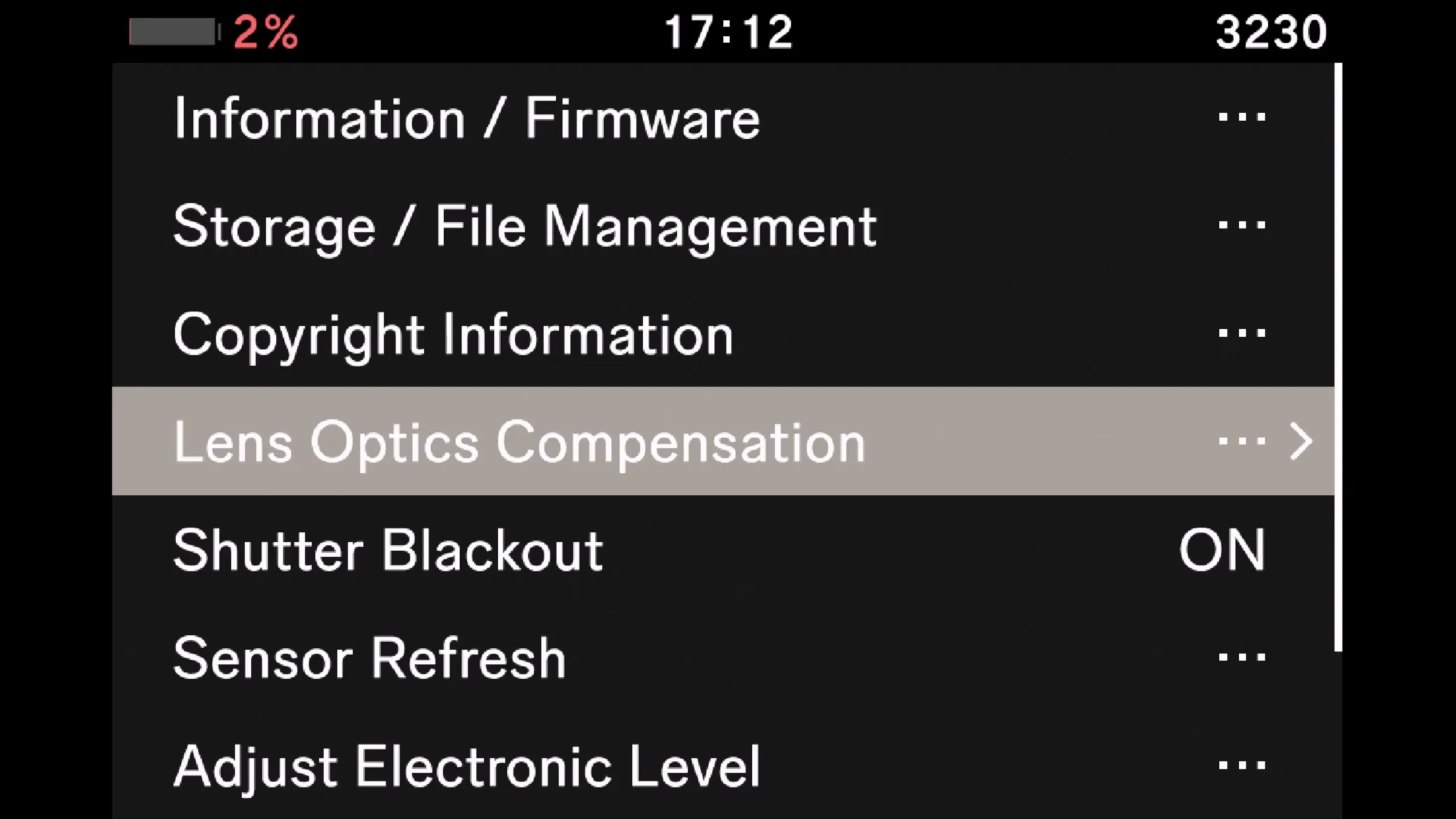Select the highlighted Lens Optics Compensation row
The width and height of the screenshot is (1456, 819).
tap(723, 441)
